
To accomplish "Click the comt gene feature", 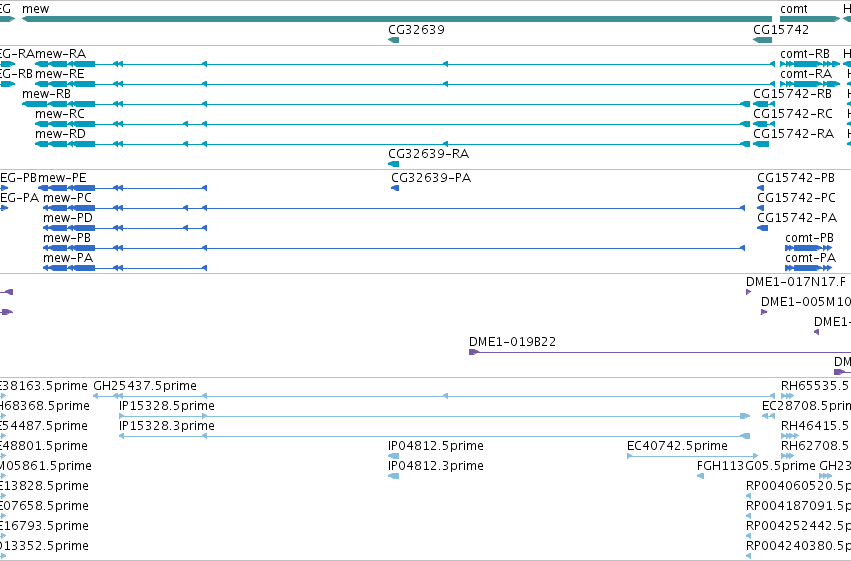I will (x=810, y=19).
